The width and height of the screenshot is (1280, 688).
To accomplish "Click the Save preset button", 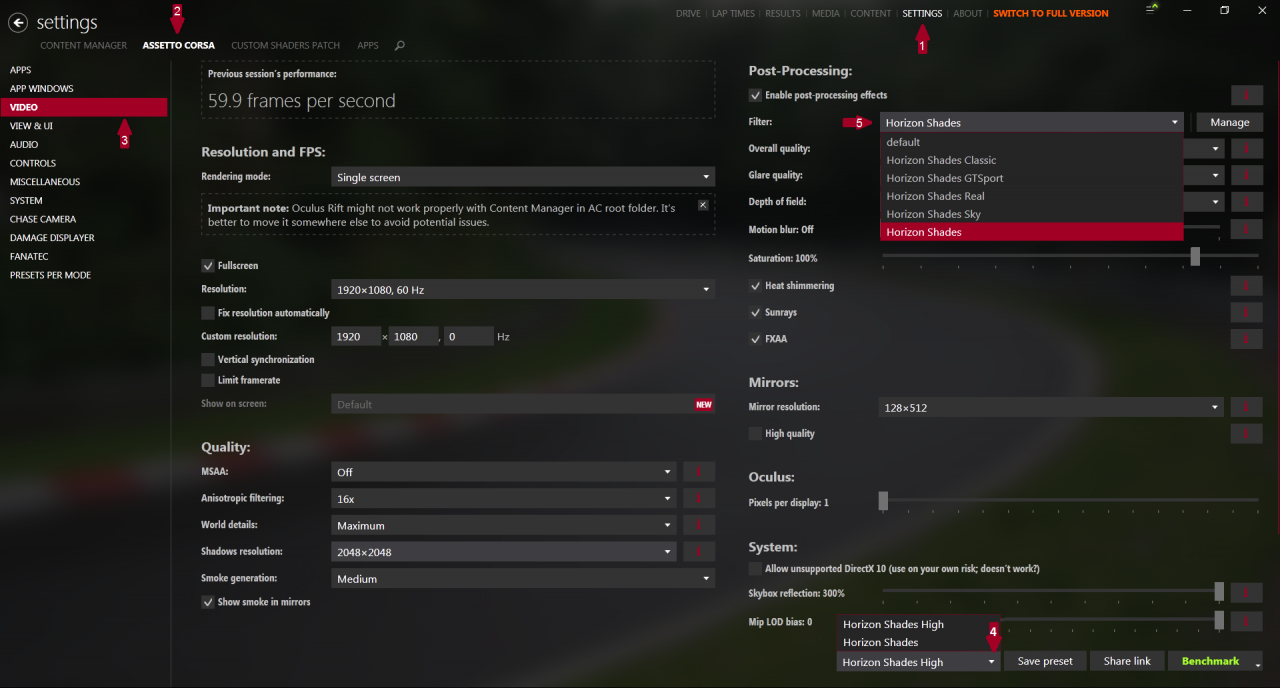I will pyautogui.click(x=1045, y=661).
